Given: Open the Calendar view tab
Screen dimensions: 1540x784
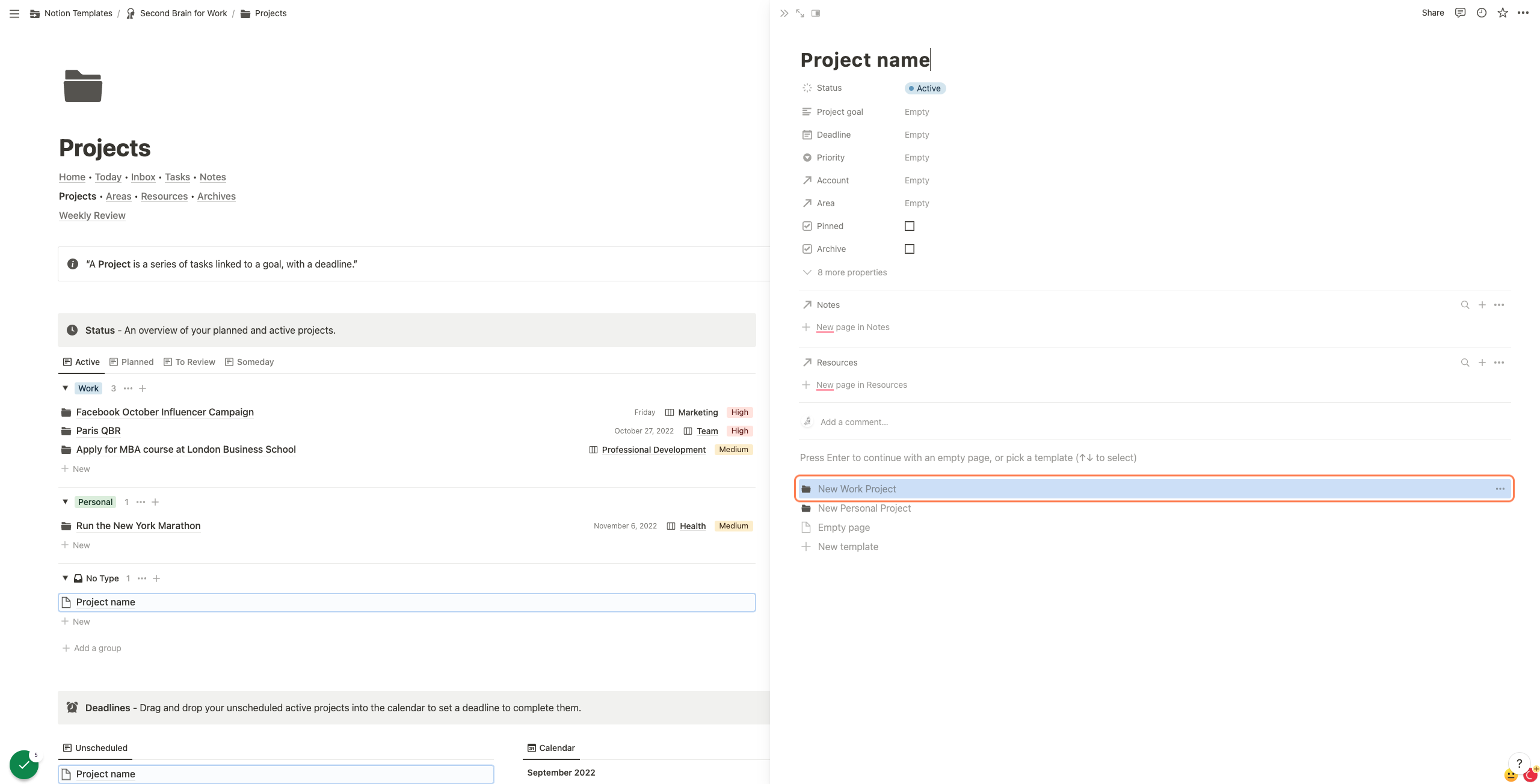Looking at the screenshot, I should (x=551, y=748).
